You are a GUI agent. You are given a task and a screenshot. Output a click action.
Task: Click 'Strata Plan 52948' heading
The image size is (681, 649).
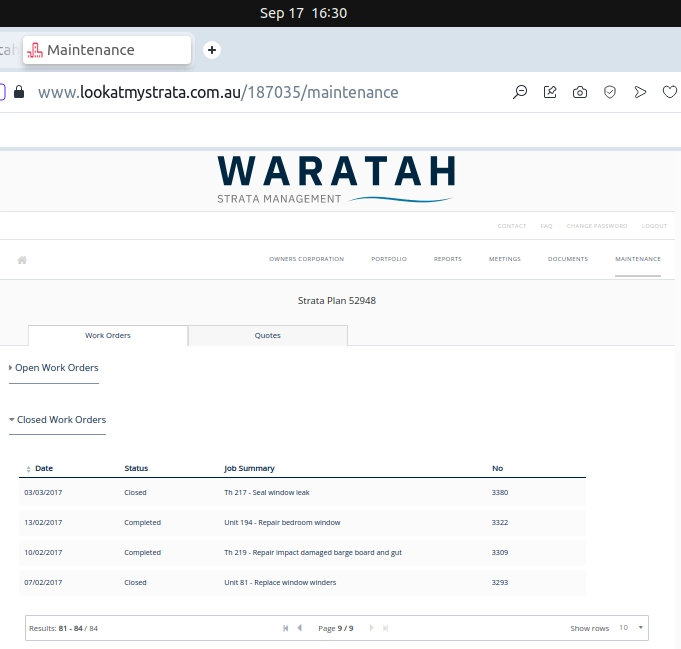(x=337, y=301)
